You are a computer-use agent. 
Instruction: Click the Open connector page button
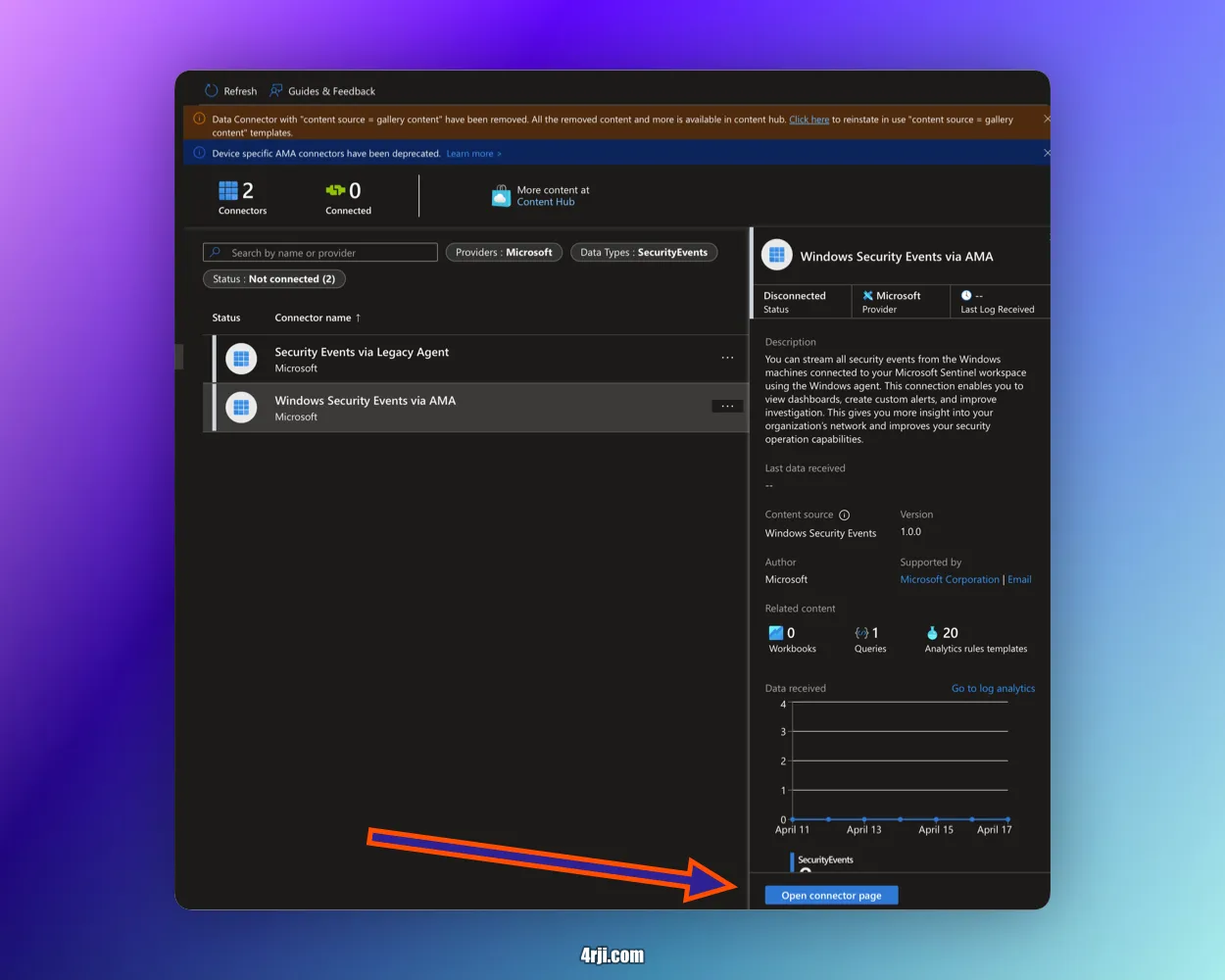click(x=830, y=895)
